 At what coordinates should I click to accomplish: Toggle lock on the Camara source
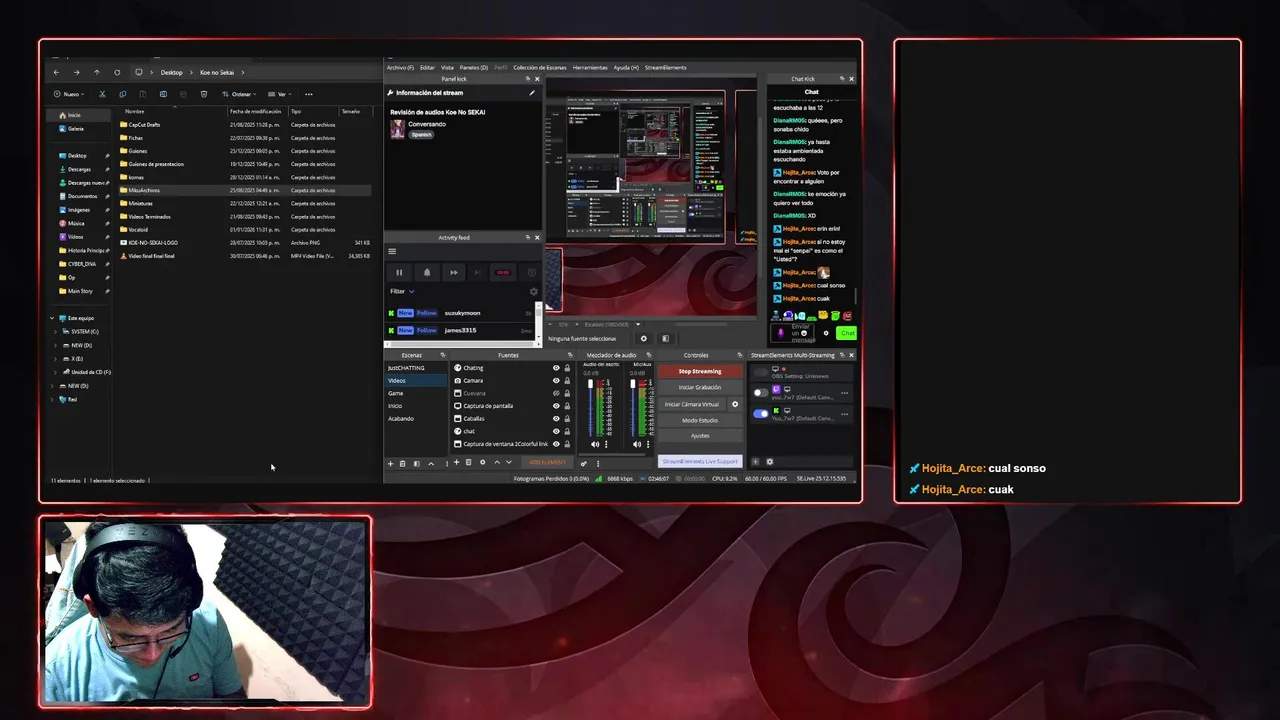[x=567, y=381]
